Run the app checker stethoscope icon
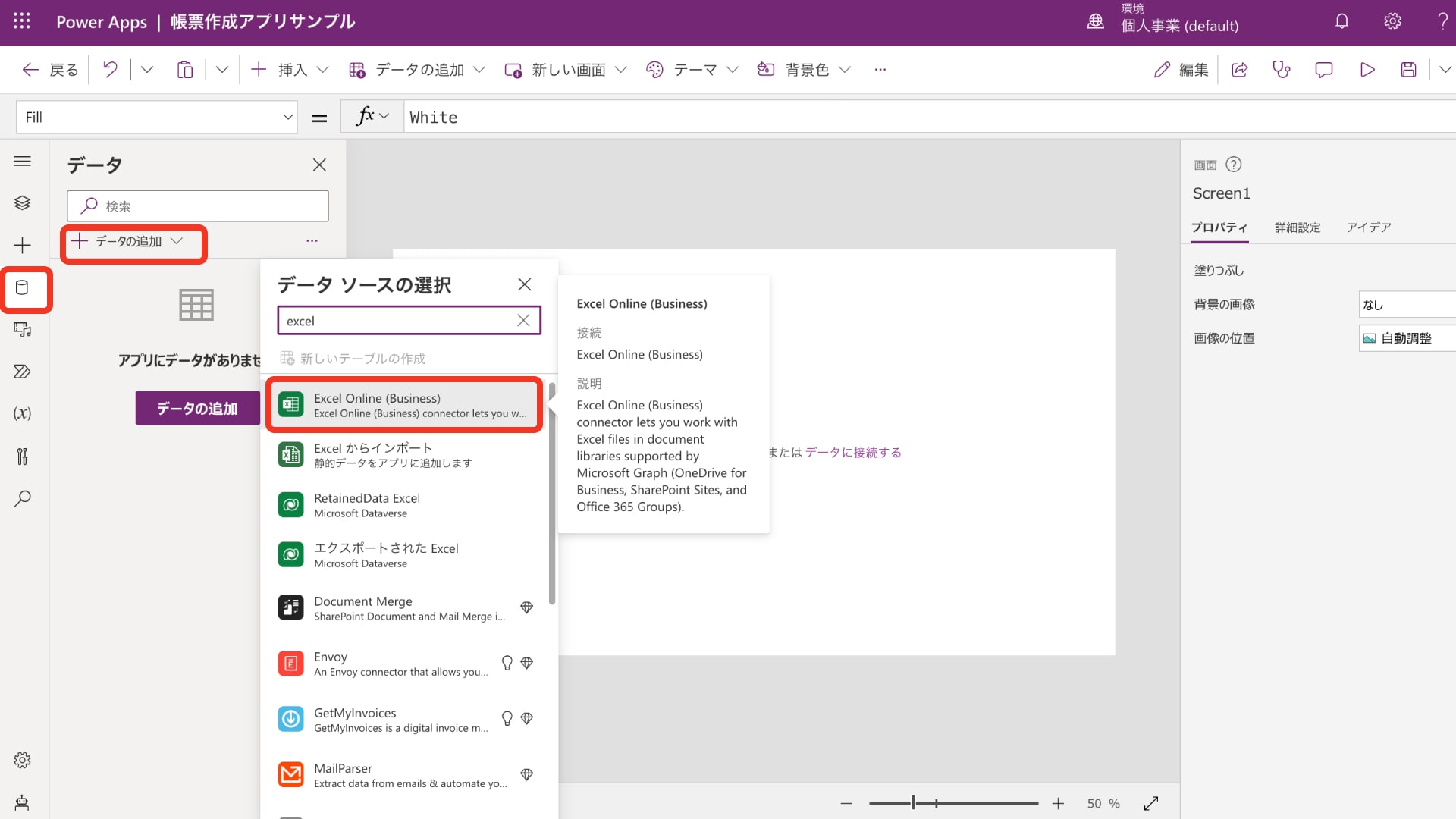Image resolution: width=1456 pixels, height=819 pixels. (x=1282, y=69)
